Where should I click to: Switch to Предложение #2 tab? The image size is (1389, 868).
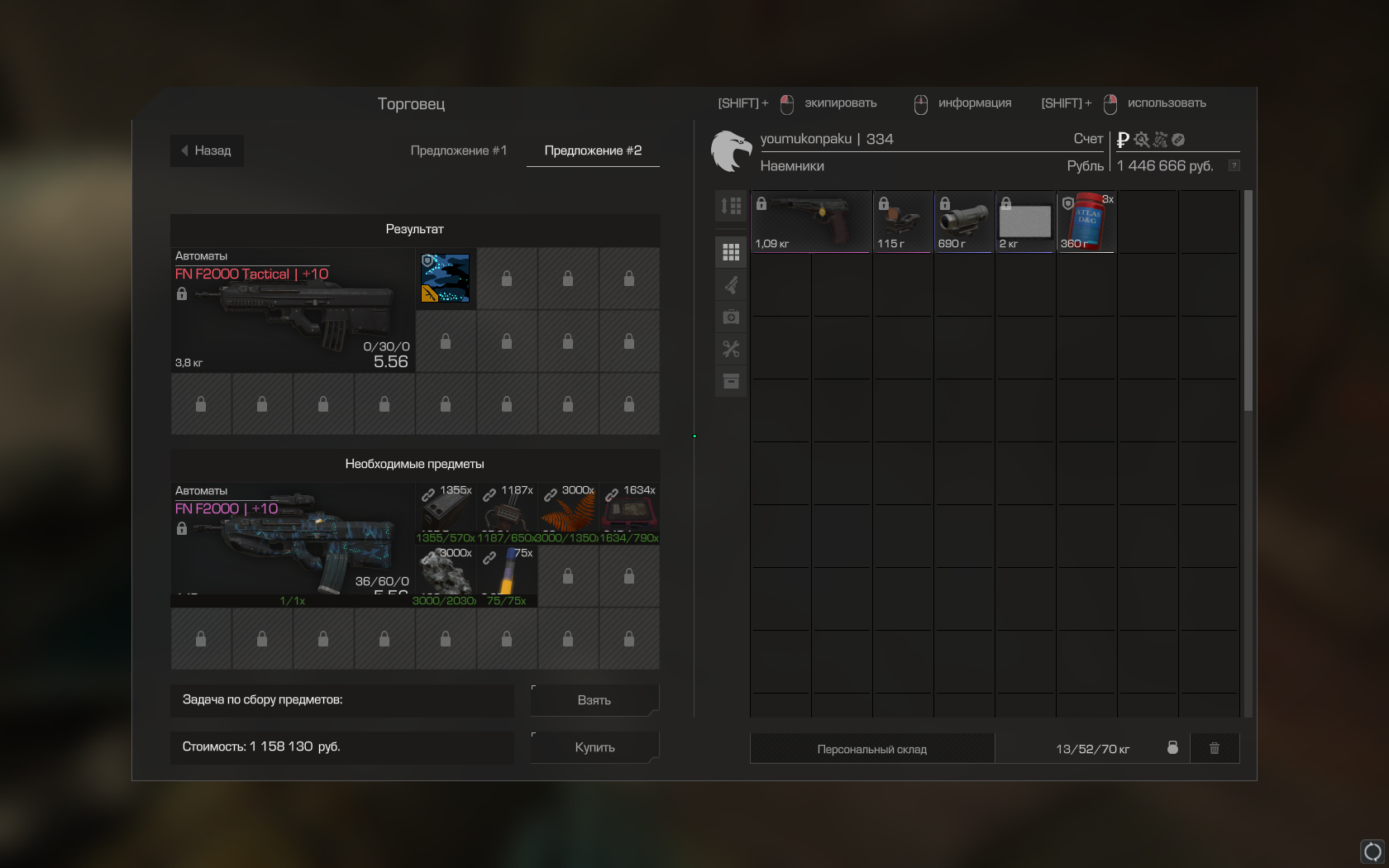click(x=593, y=150)
